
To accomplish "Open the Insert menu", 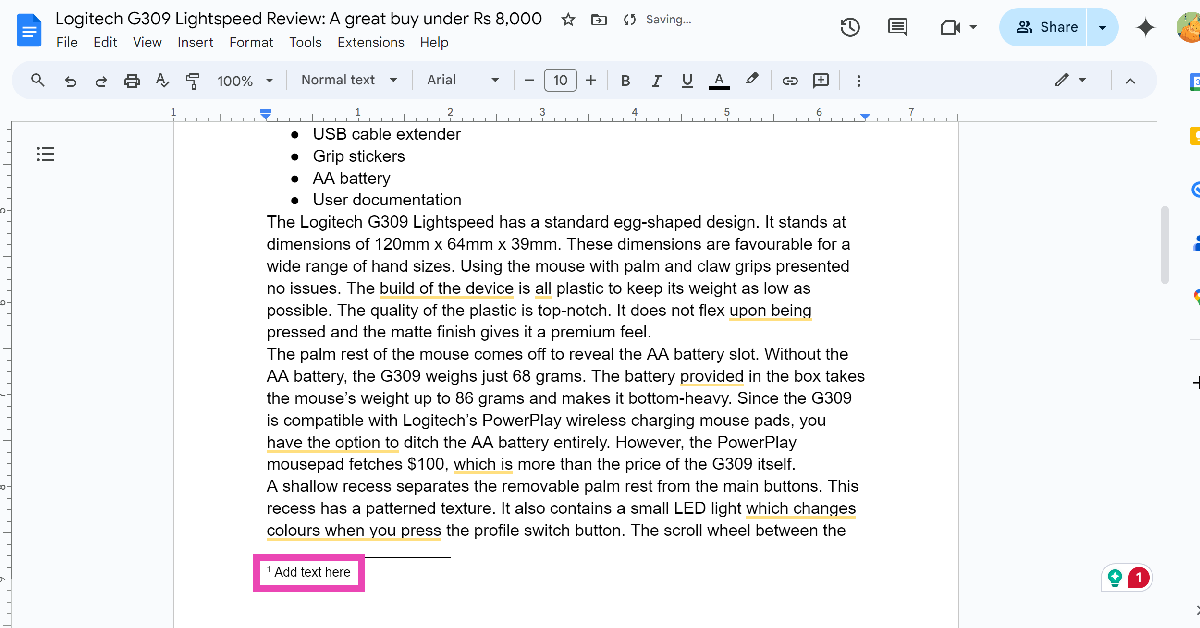I will point(195,42).
